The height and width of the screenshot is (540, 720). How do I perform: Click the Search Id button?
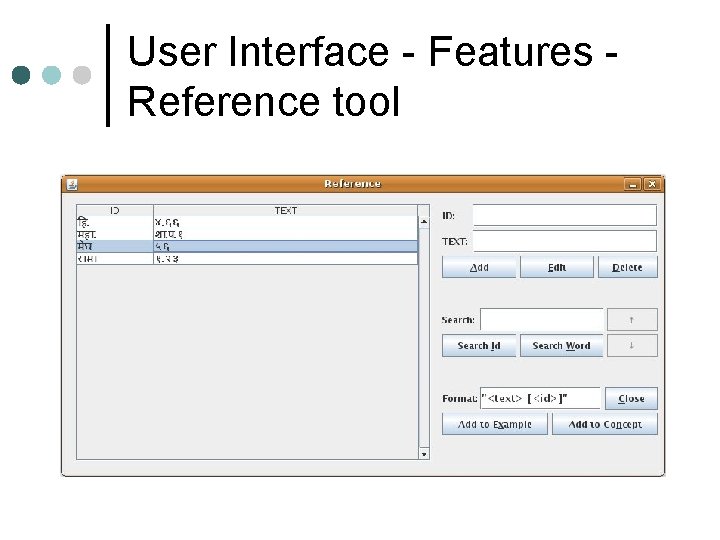479,345
